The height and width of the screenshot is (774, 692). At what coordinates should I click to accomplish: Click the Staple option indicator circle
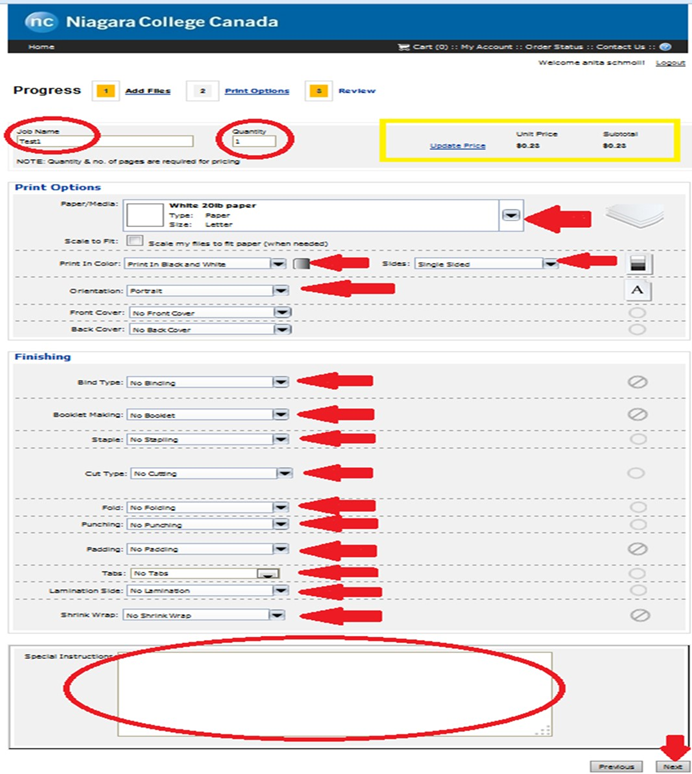pyautogui.click(x=637, y=439)
